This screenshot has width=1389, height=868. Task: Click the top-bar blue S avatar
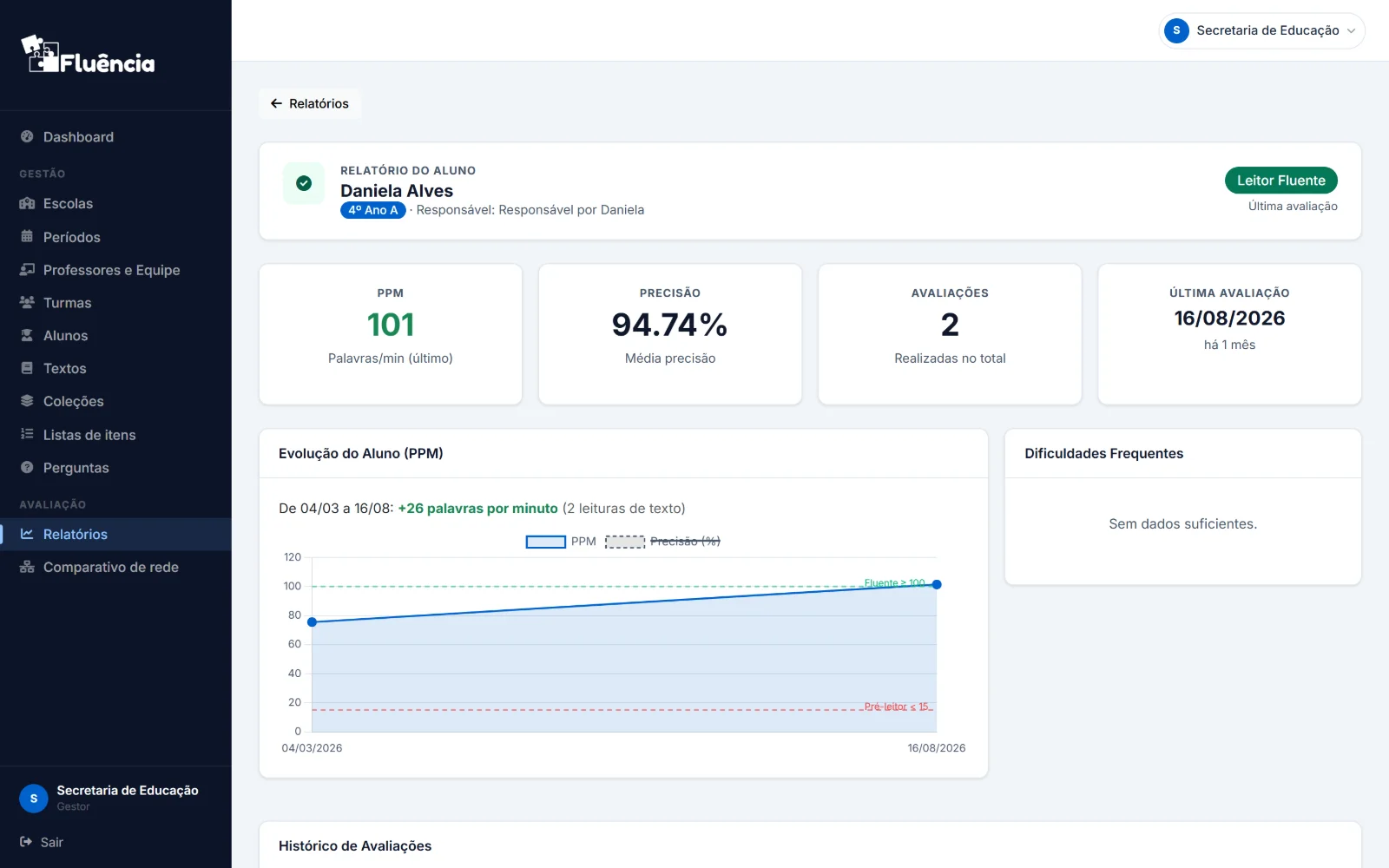(x=1176, y=30)
